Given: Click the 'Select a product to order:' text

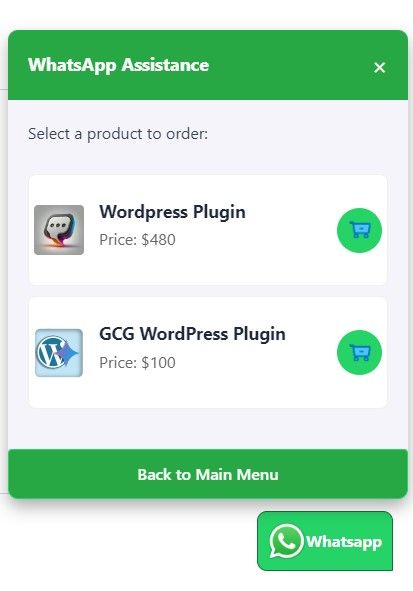Looking at the screenshot, I should (118, 134).
